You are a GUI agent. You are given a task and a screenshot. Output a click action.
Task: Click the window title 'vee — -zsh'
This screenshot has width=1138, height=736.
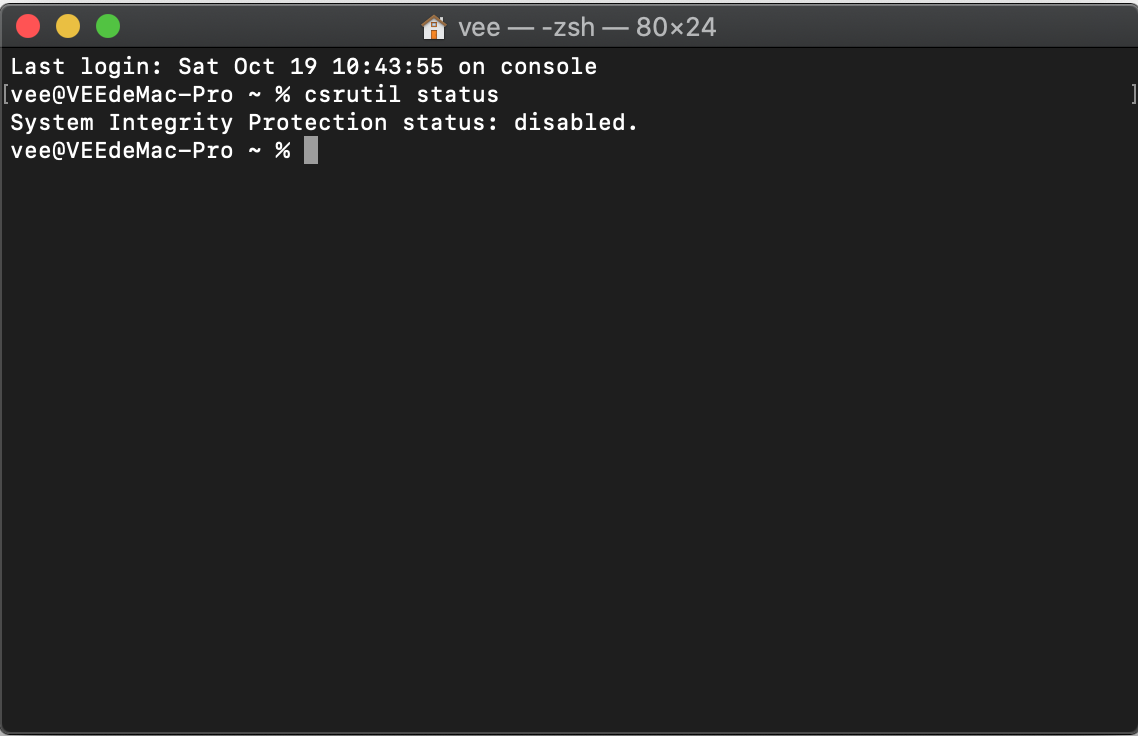click(526, 28)
